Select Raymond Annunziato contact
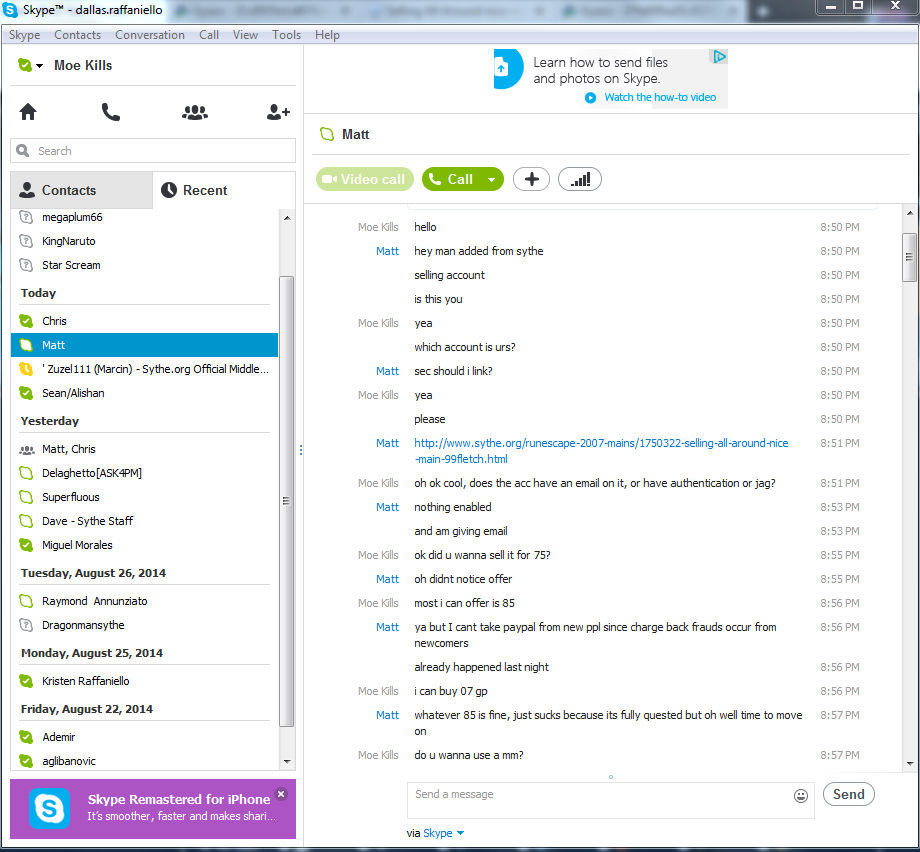Image resolution: width=920 pixels, height=852 pixels. click(x=144, y=601)
